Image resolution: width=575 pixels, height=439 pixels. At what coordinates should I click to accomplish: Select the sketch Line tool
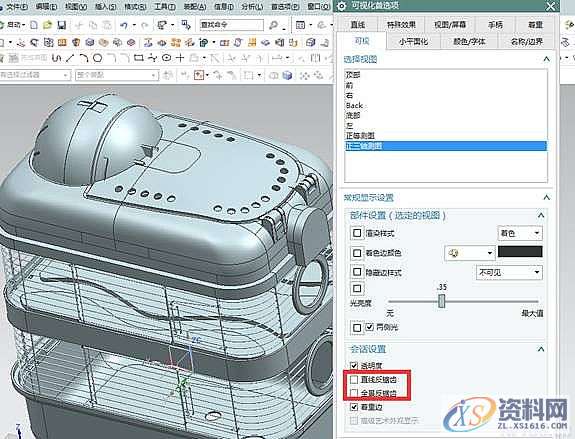coord(70,58)
